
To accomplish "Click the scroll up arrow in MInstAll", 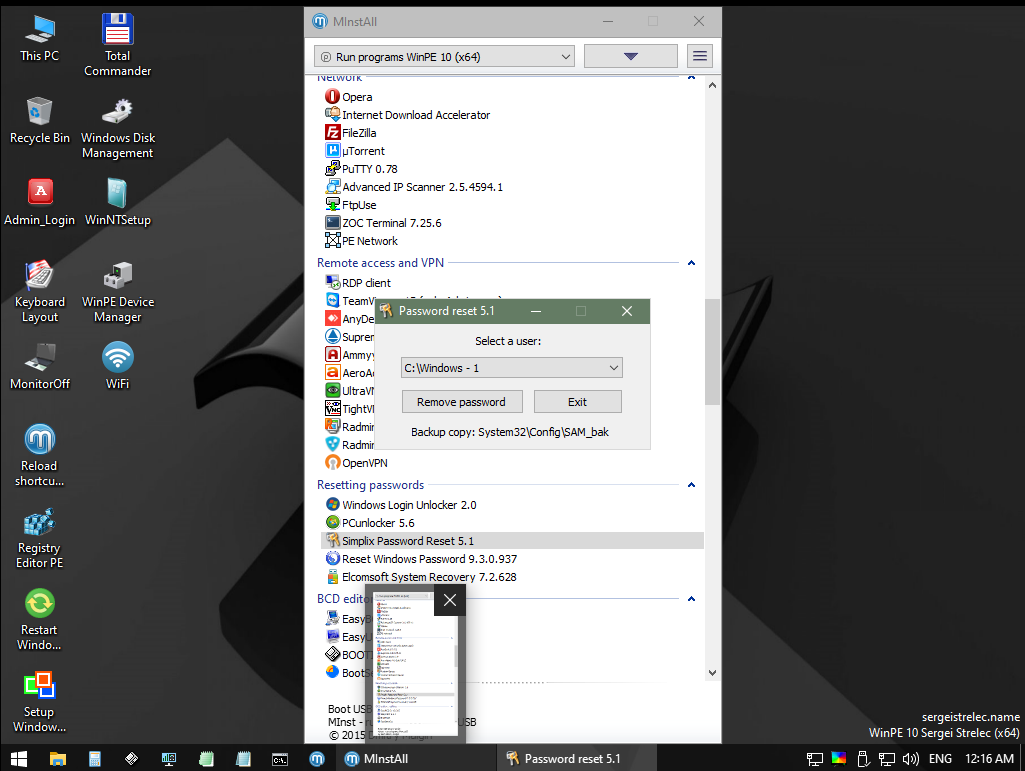I will tap(712, 85).
